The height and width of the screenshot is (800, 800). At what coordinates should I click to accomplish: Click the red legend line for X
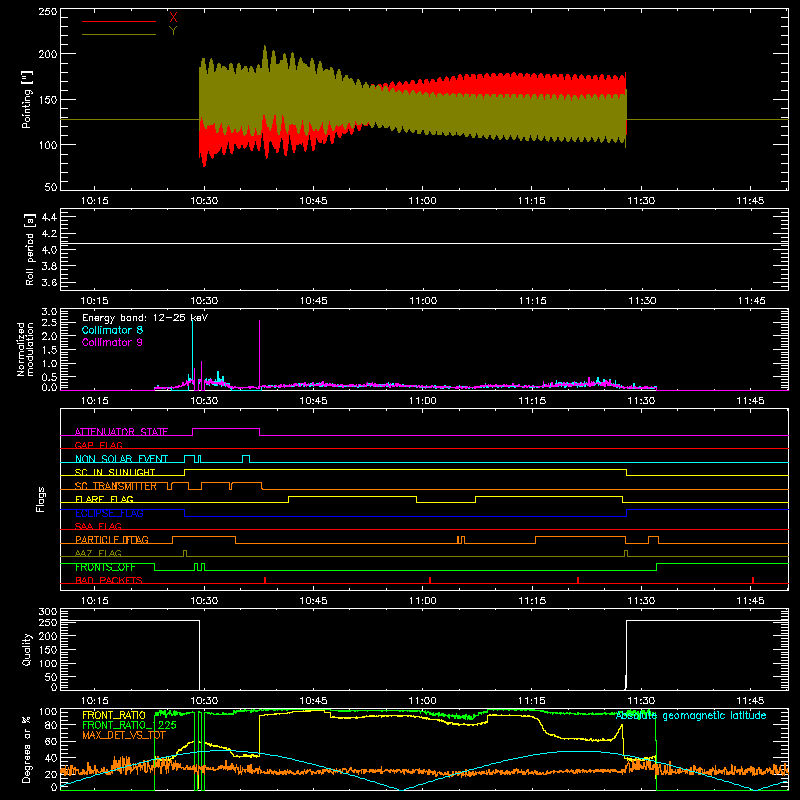tap(119, 21)
